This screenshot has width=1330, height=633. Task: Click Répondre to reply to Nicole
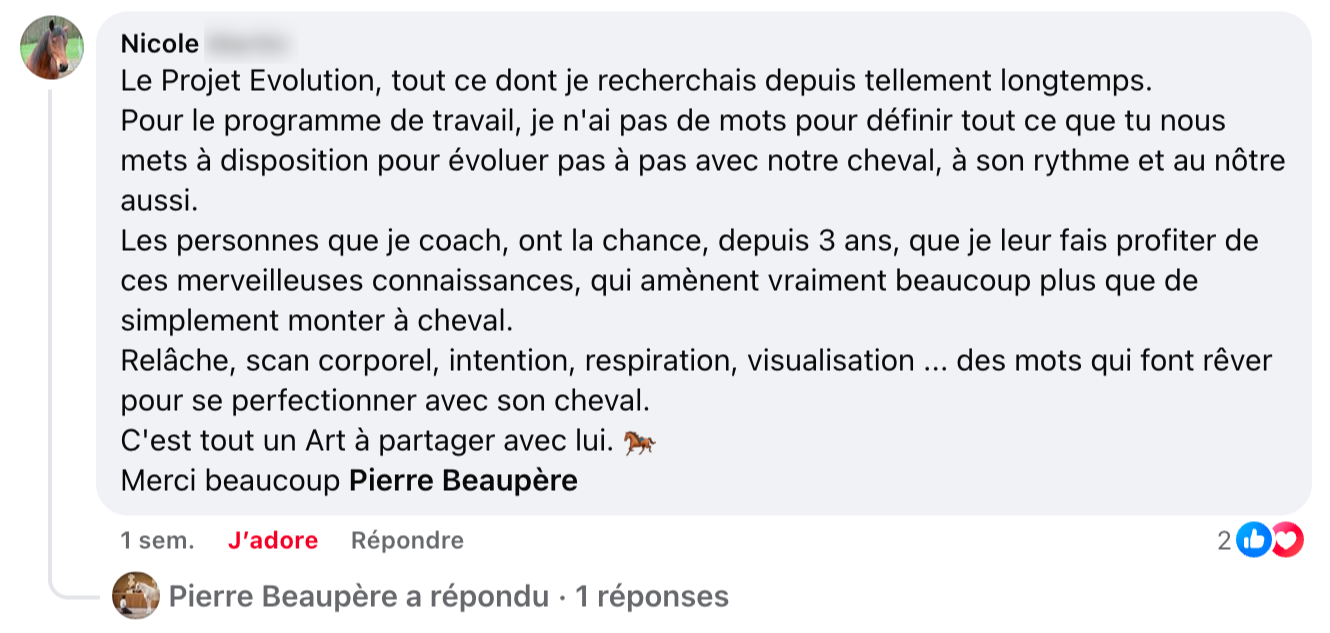[407, 541]
